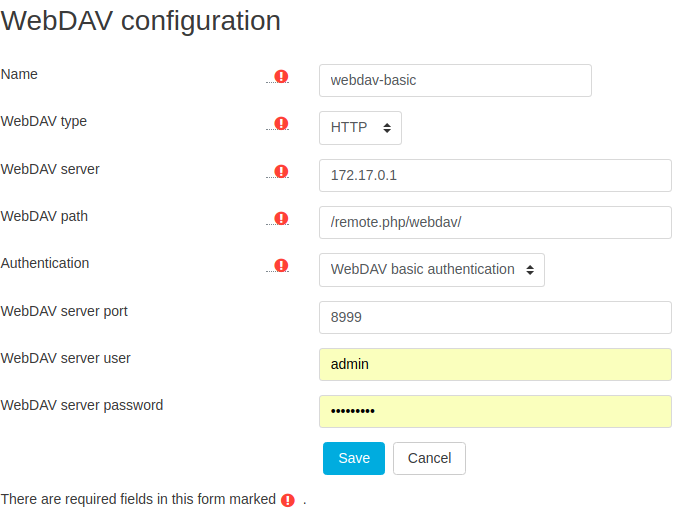Click the WebDAV server user label

point(66,358)
